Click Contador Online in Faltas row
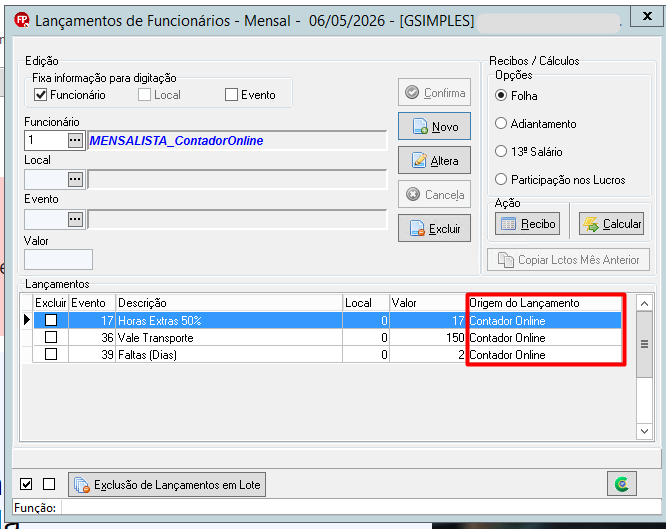666x529 pixels. [x=507, y=354]
